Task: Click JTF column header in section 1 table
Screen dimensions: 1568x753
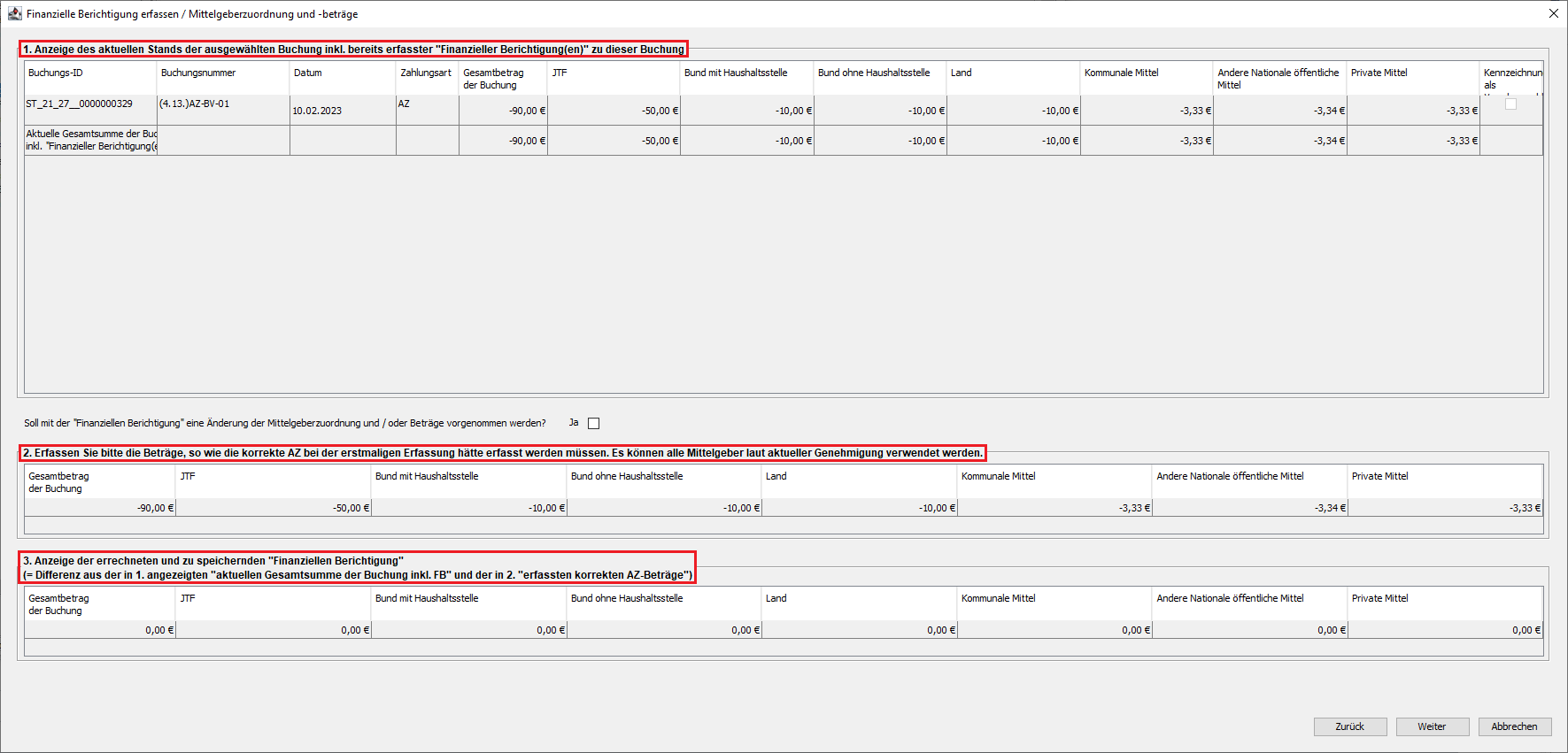Action: click(x=614, y=78)
